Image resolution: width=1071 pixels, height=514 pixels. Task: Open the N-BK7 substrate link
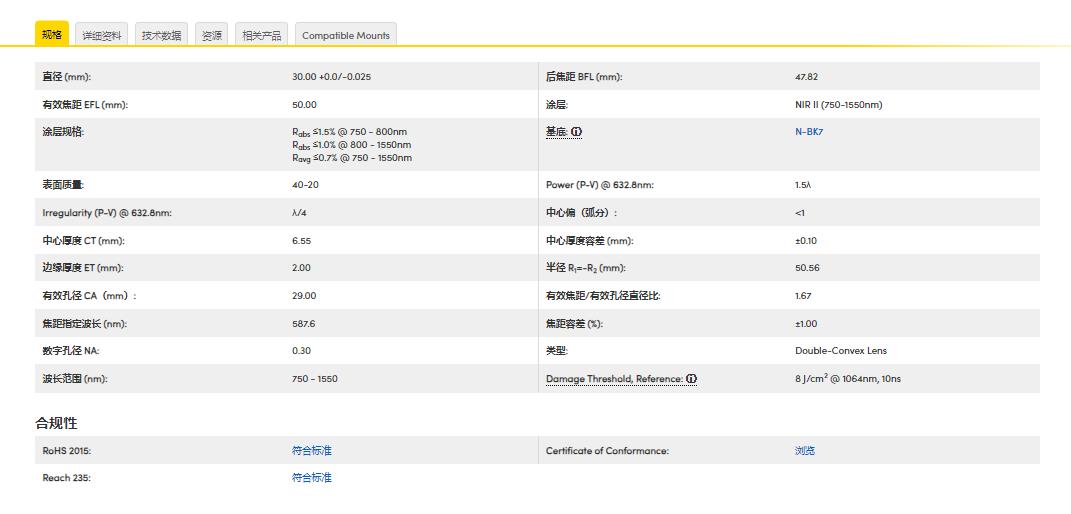pos(809,131)
